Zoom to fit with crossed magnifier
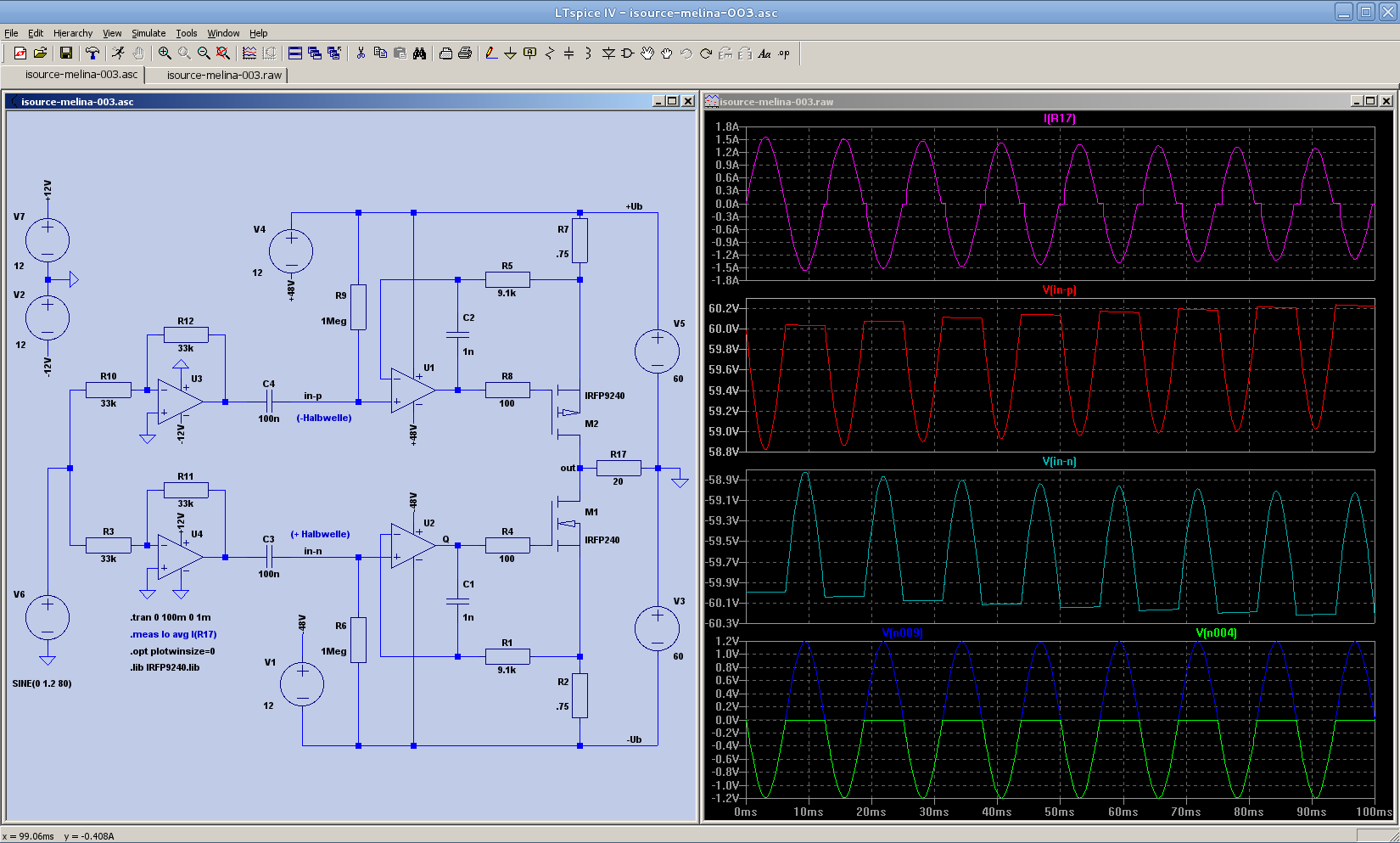The width and height of the screenshot is (1400, 843). point(223,53)
